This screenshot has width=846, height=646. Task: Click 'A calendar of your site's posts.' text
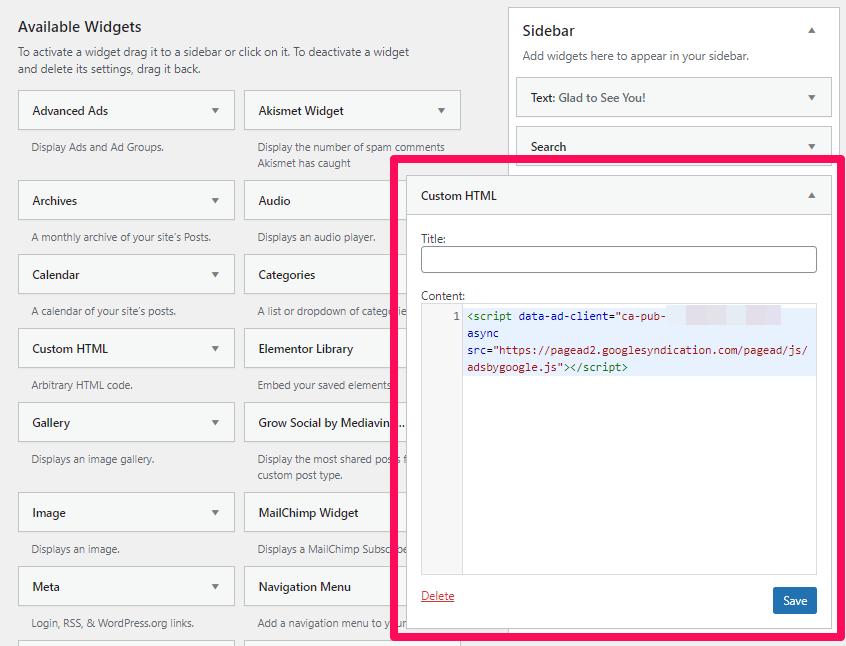[104, 311]
